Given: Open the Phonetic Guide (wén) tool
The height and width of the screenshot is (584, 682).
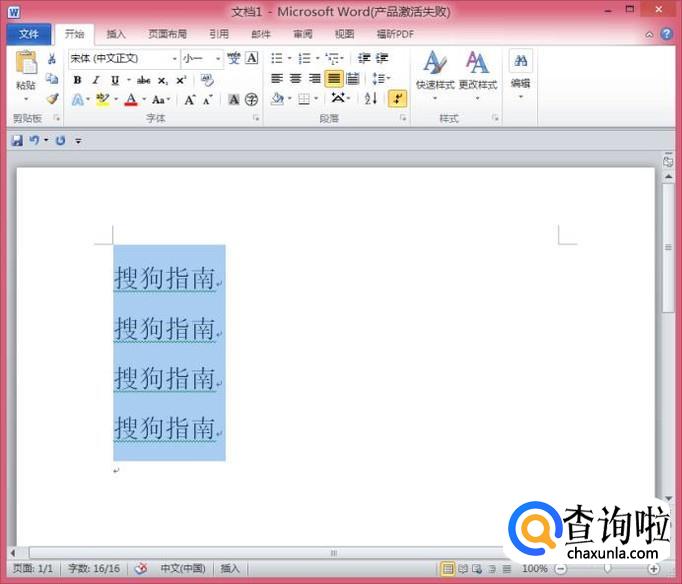Looking at the screenshot, I should click(x=234, y=58).
